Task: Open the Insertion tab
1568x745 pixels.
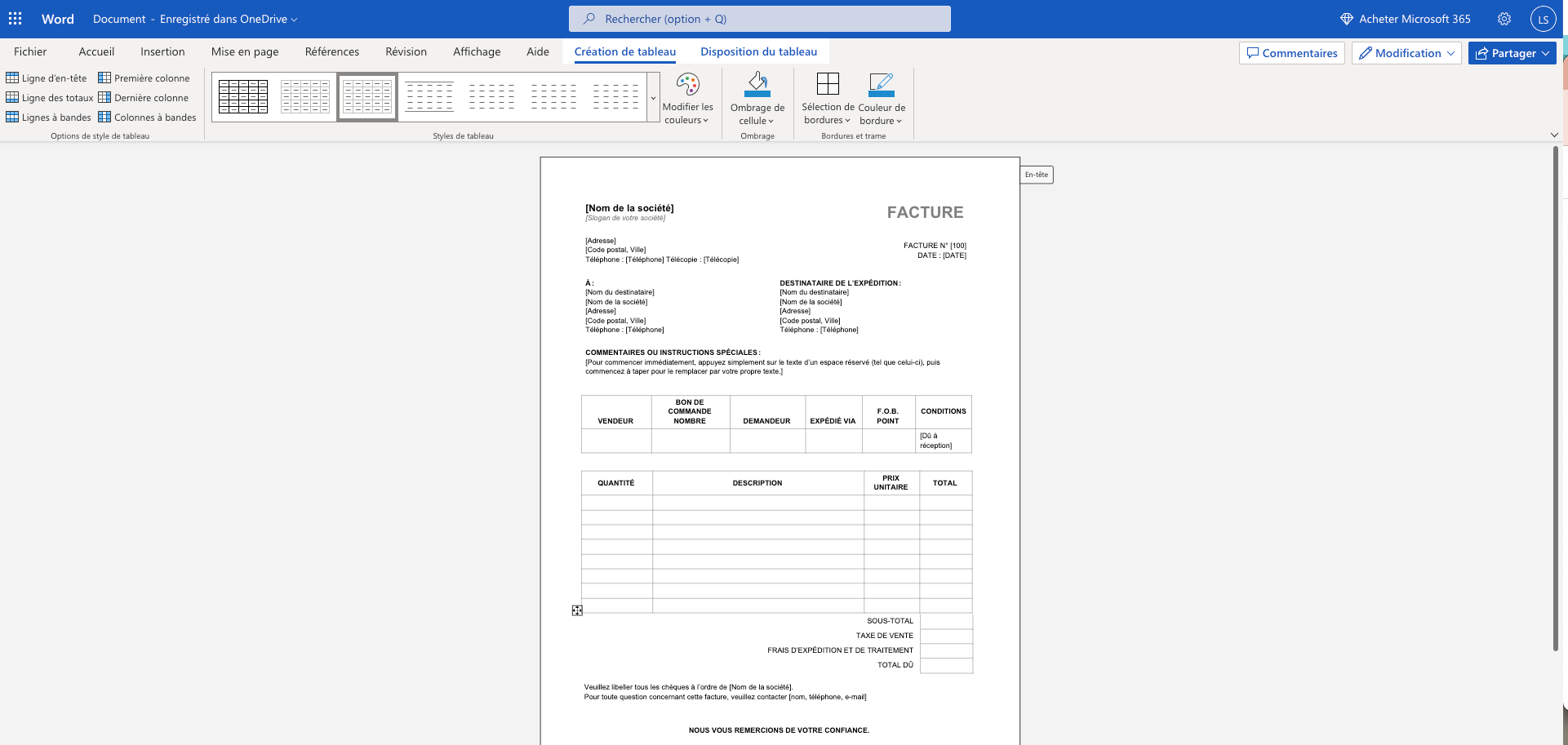Action: (162, 51)
